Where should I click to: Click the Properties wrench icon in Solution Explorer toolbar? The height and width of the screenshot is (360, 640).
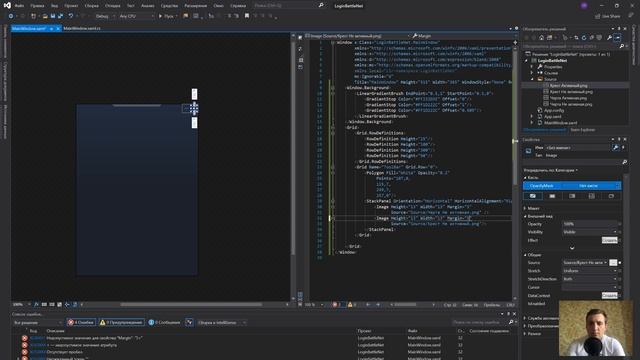coord(609,38)
